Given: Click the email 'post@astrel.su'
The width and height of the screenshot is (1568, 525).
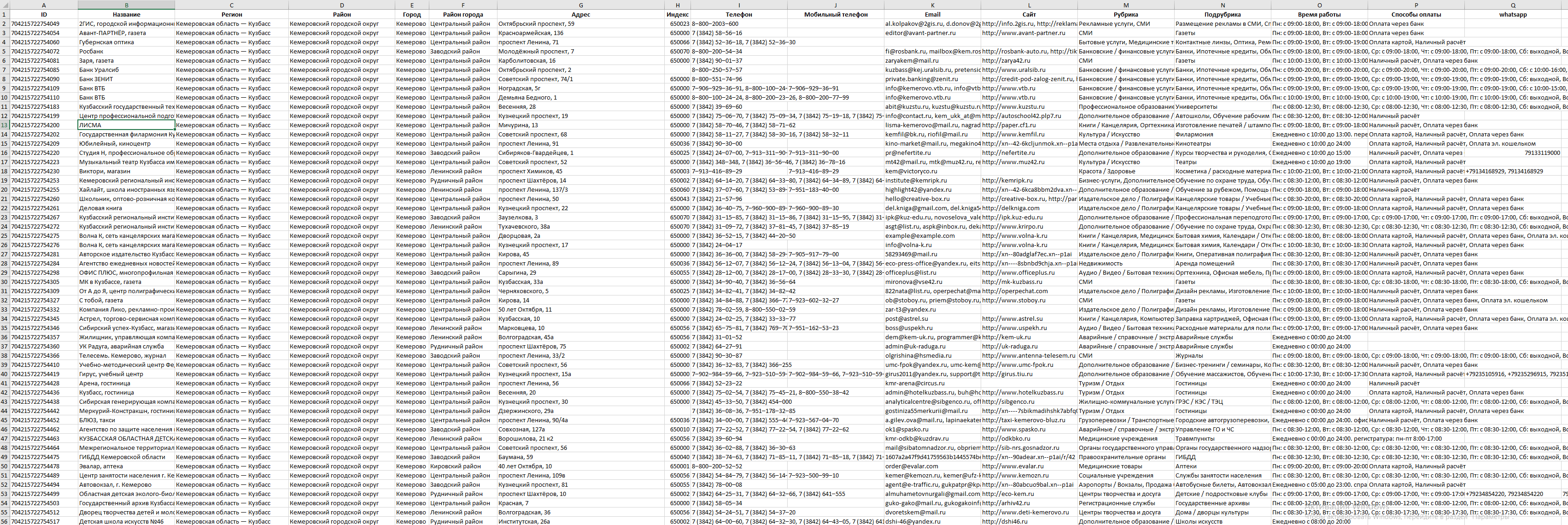Looking at the screenshot, I should point(932,319).
